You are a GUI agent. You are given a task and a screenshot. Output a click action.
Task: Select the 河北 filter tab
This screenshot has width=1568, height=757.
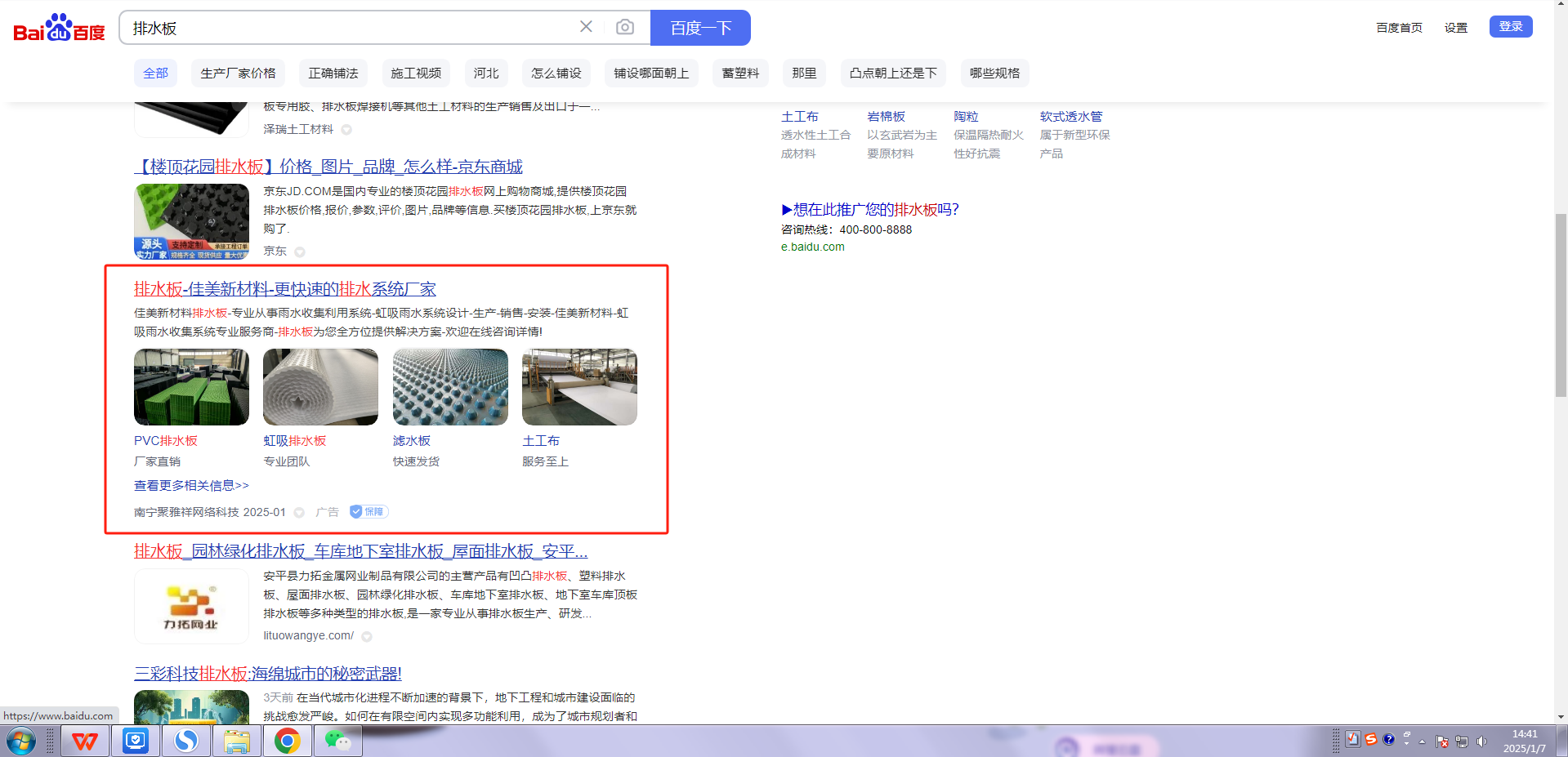(x=486, y=73)
